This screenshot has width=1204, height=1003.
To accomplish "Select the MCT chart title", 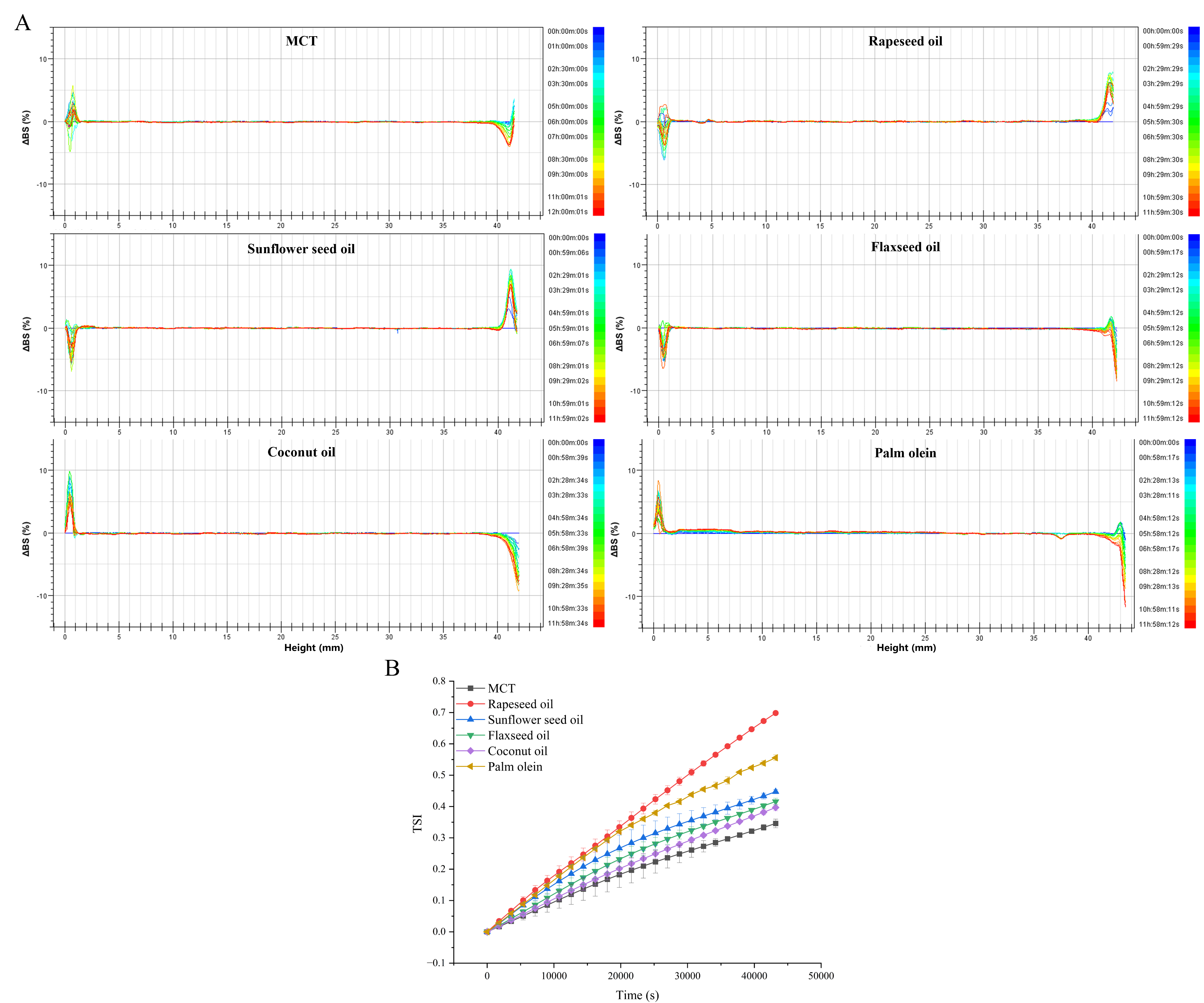I will [x=302, y=41].
